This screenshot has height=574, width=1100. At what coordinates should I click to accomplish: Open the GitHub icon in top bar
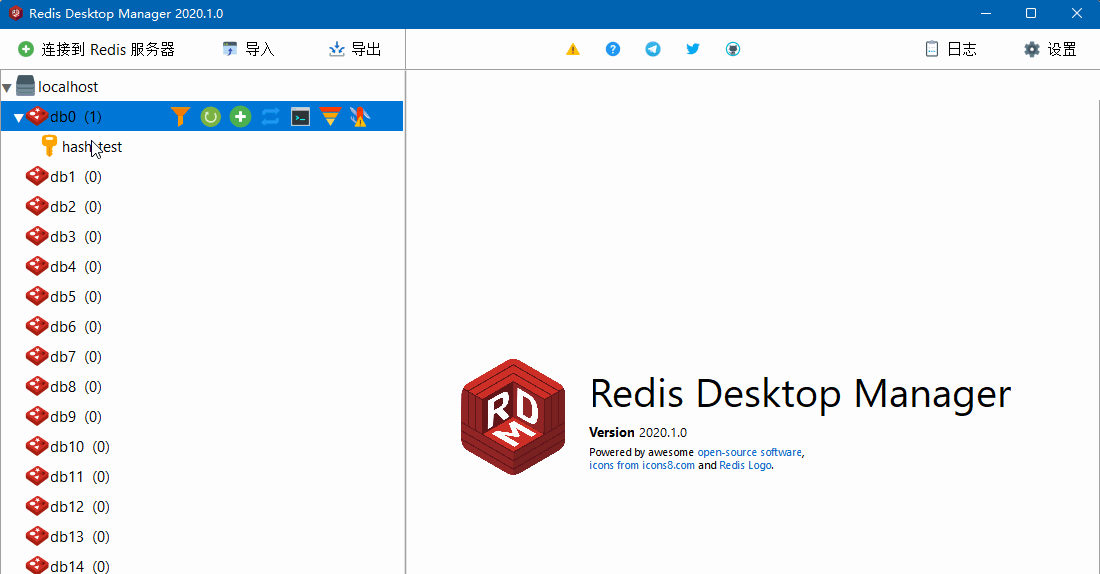coord(733,49)
